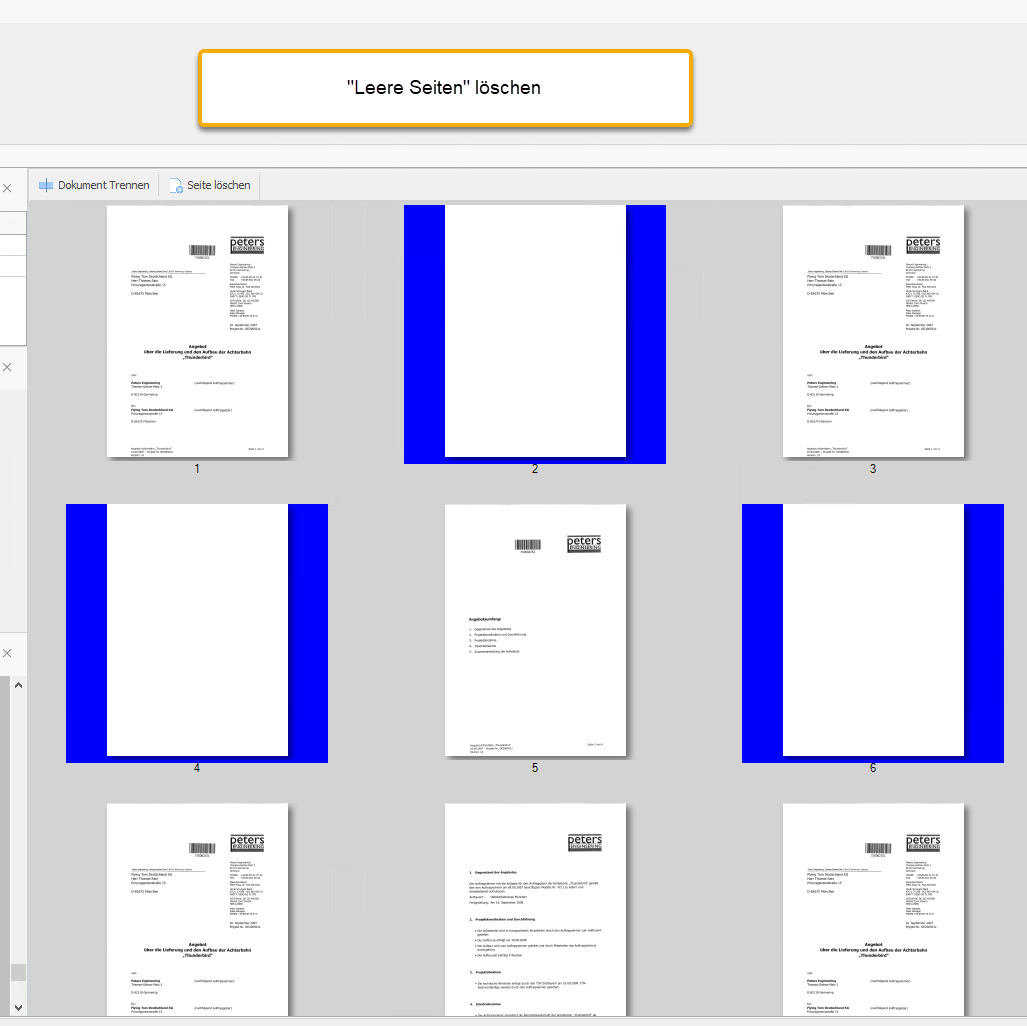Select the bottom-row thumbnail below page 6

coord(872,910)
